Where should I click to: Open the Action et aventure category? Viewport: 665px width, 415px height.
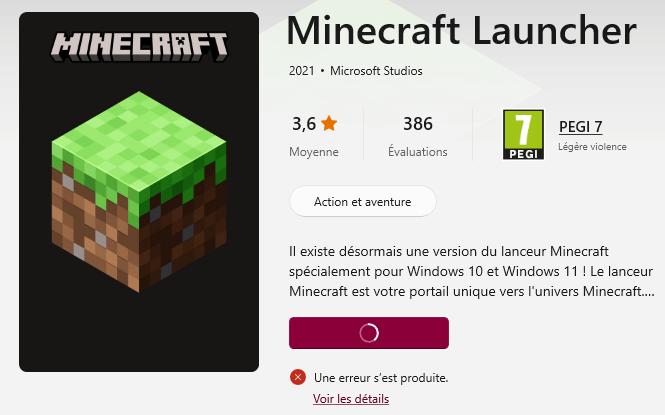pyautogui.click(x=363, y=201)
